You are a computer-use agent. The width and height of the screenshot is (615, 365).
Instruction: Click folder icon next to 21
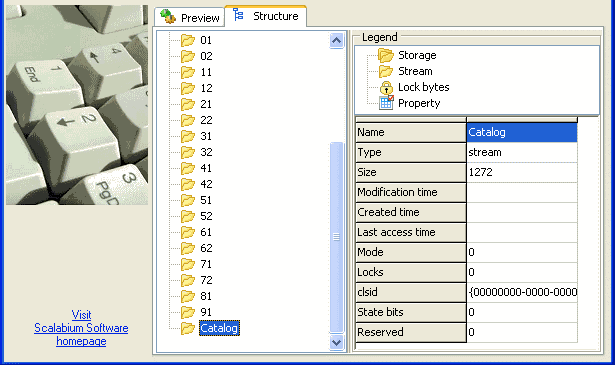point(188,104)
